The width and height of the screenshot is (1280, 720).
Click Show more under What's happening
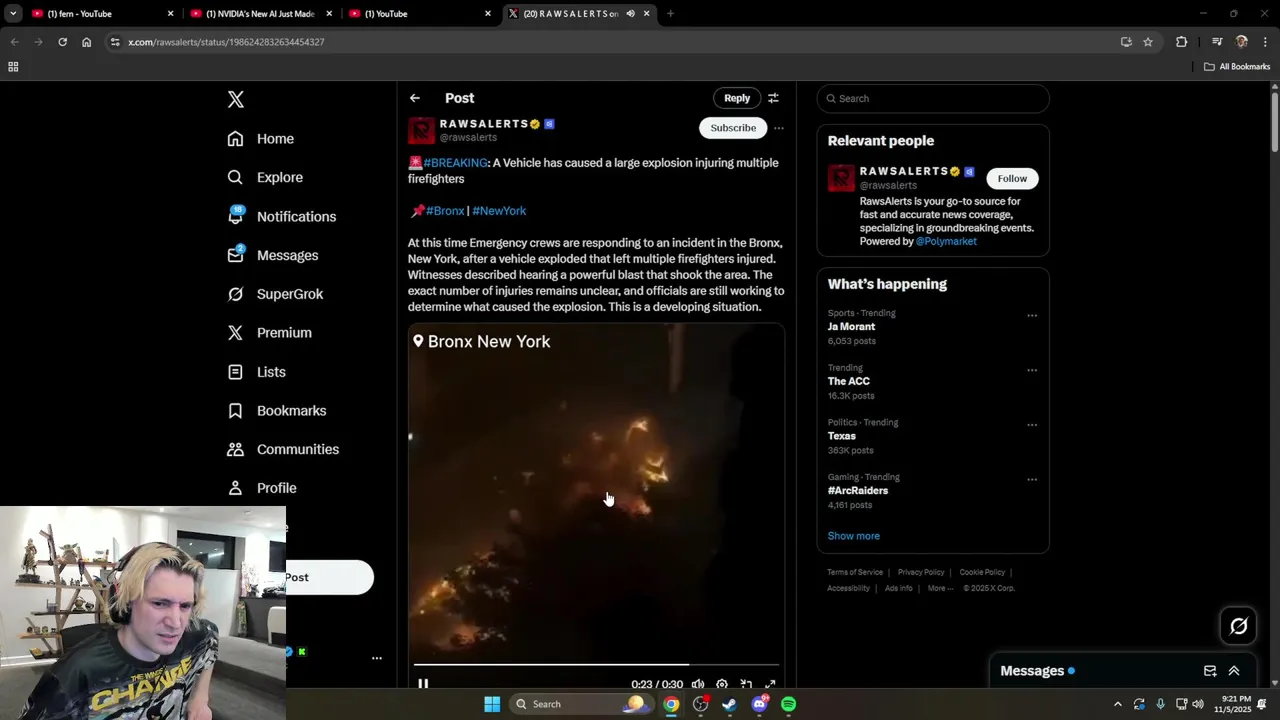tap(853, 536)
